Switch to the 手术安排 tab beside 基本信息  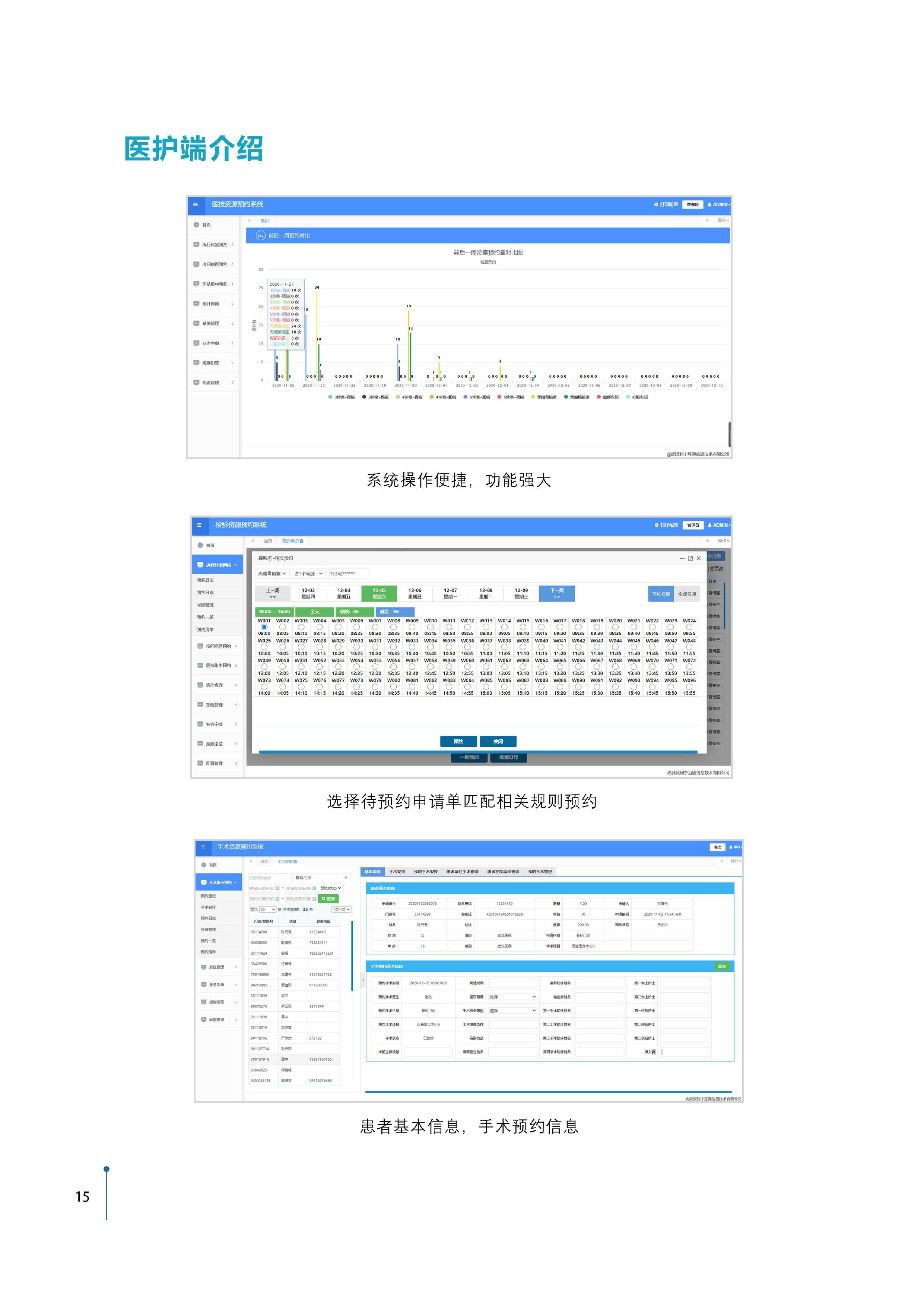[x=397, y=872]
